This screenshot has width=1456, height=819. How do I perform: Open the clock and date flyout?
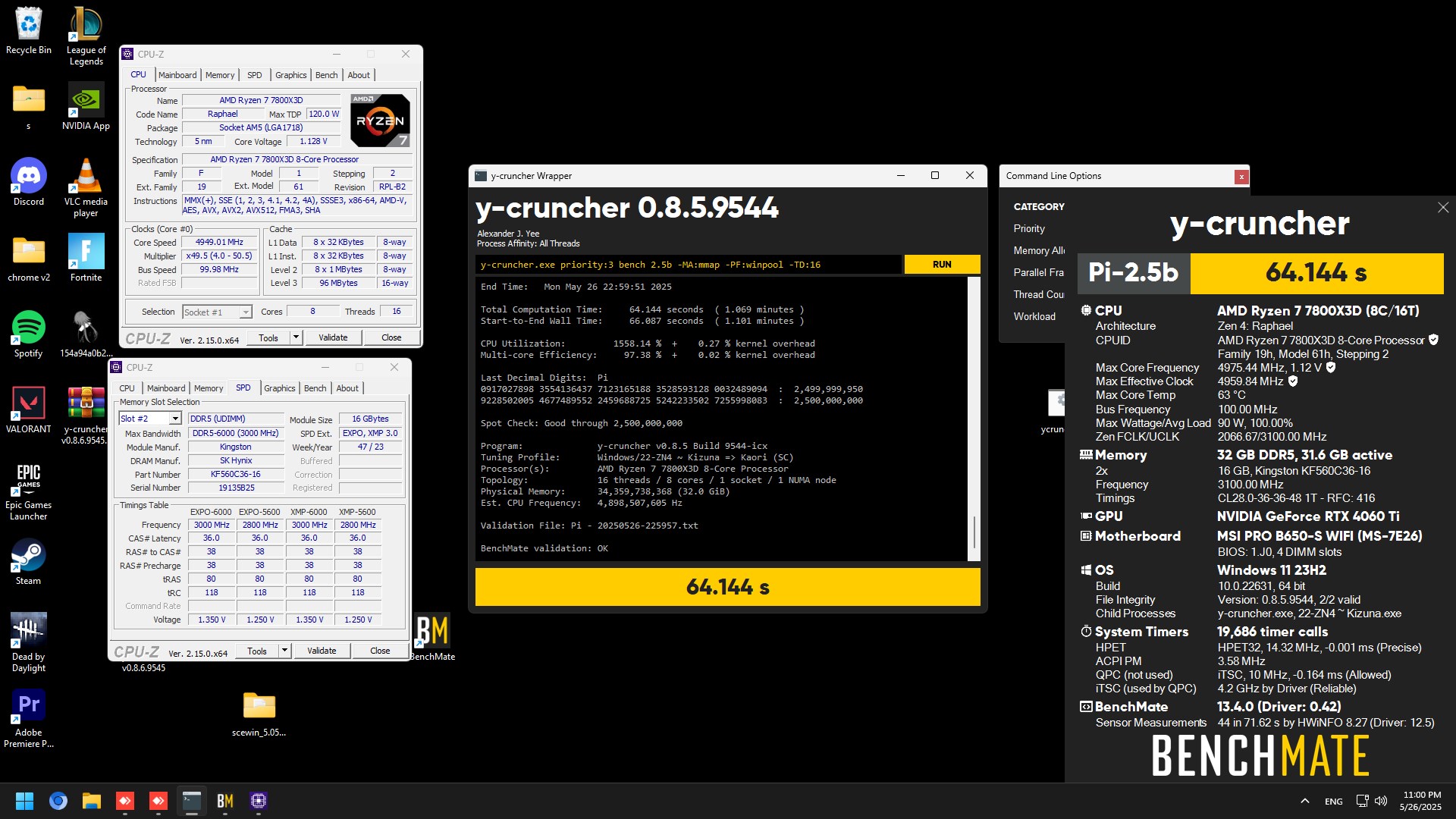tap(1422, 801)
